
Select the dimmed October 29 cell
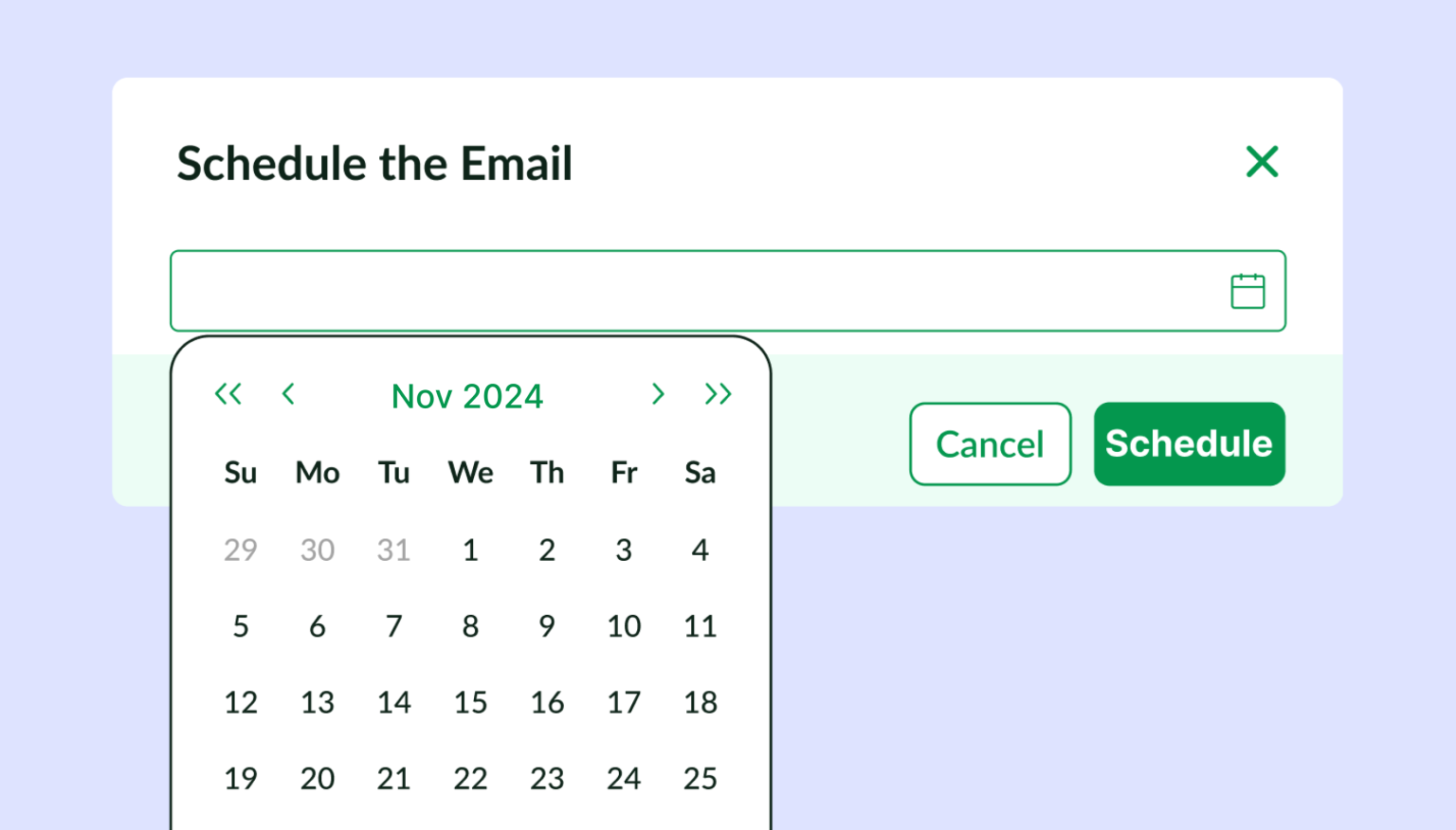241,550
